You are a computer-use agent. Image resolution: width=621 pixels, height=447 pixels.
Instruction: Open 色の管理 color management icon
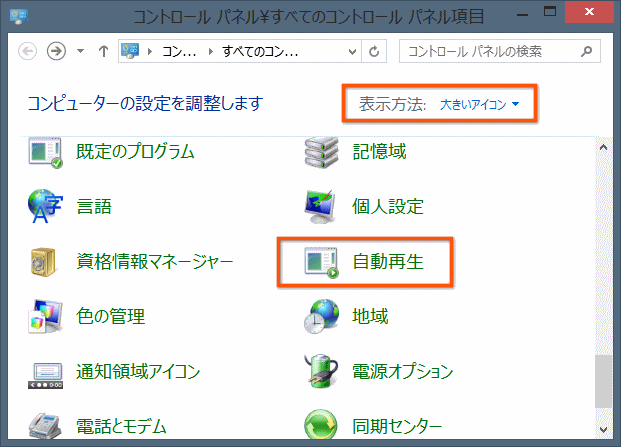pos(46,317)
